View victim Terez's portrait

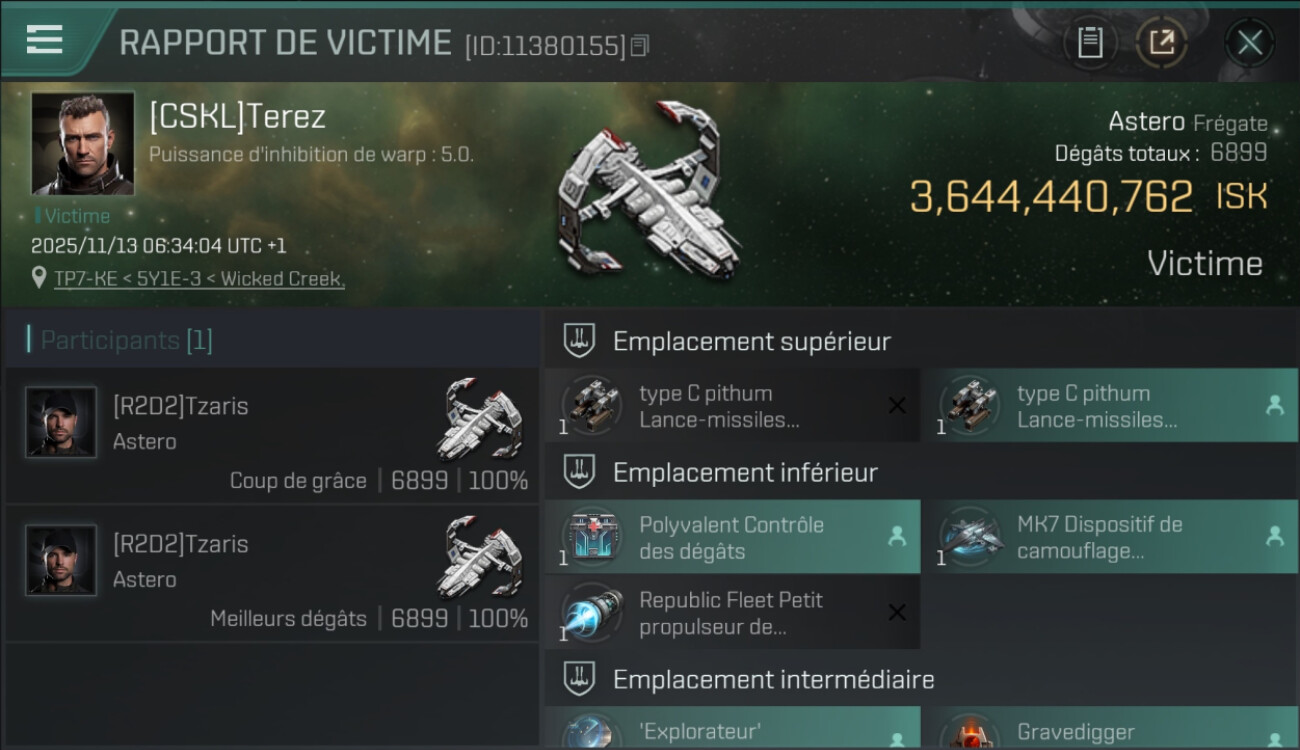pos(83,144)
